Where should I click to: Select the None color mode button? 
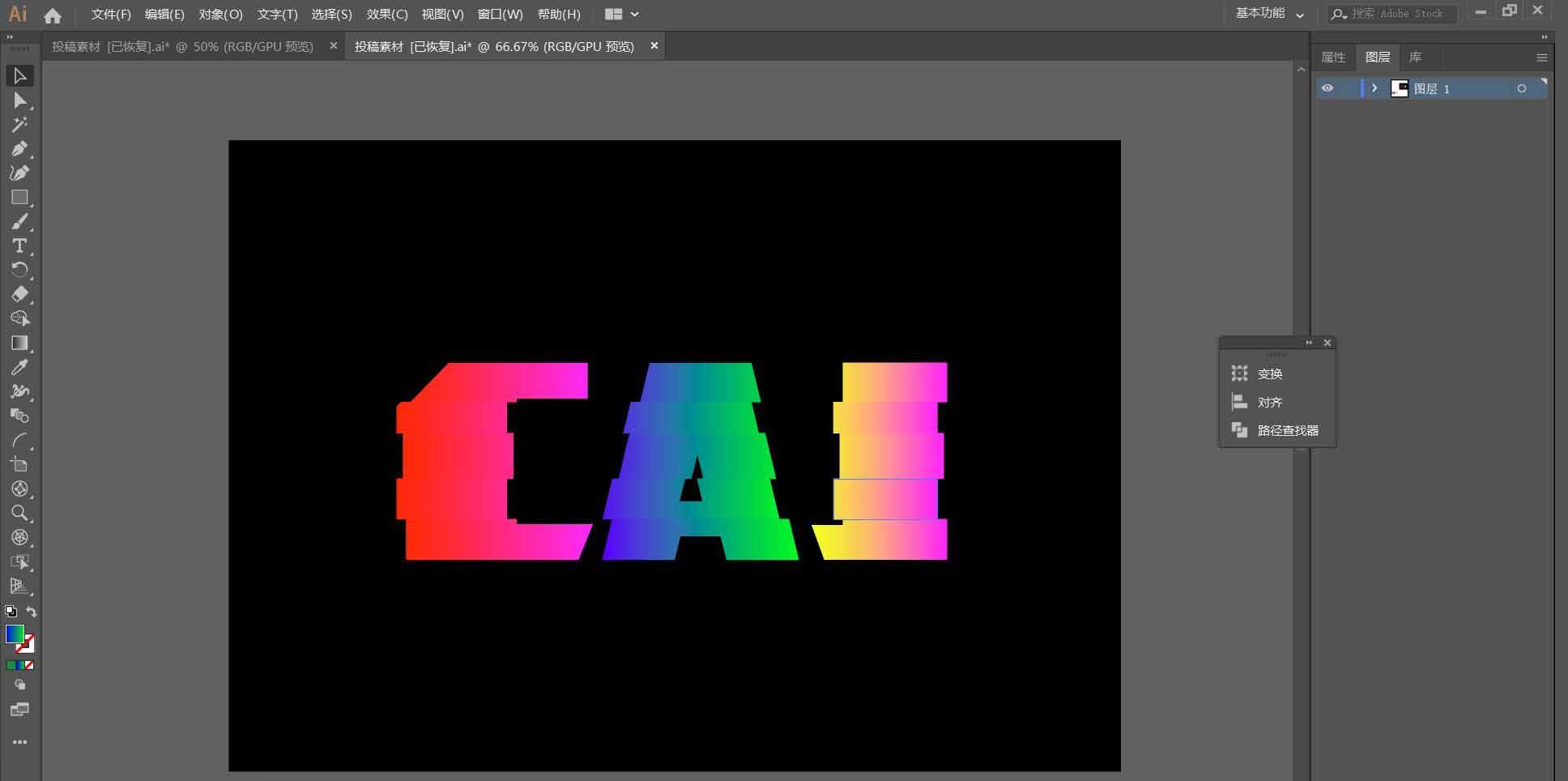click(29, 665)
